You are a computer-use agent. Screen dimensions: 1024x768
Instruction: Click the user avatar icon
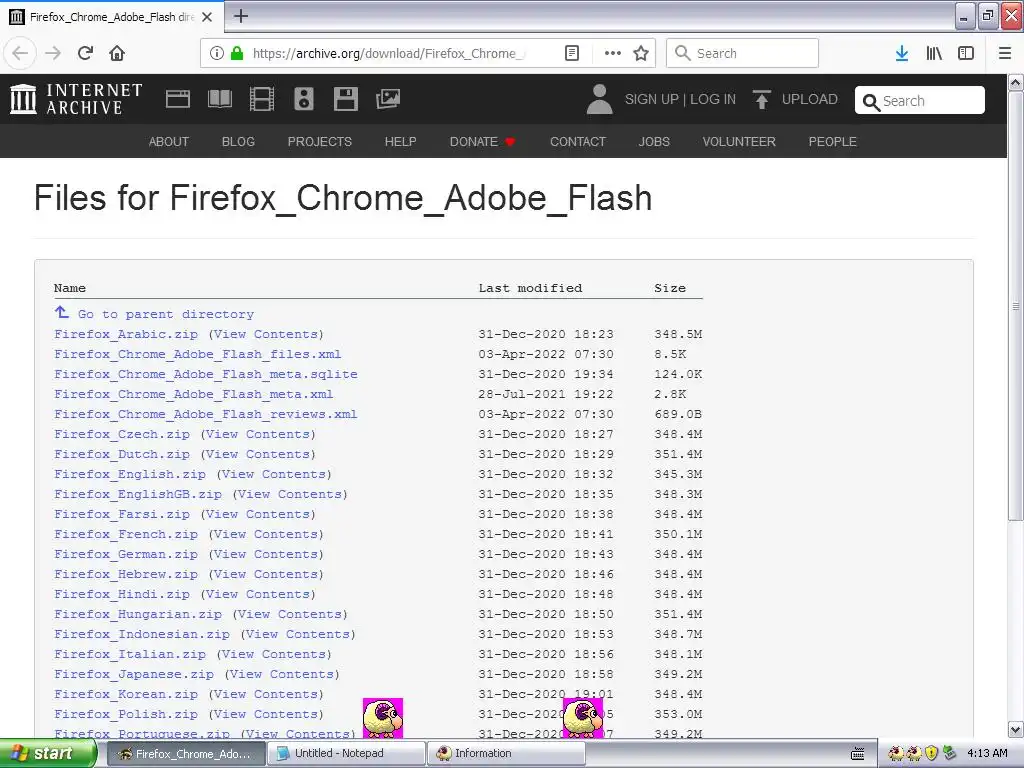[x=600, y=99]
